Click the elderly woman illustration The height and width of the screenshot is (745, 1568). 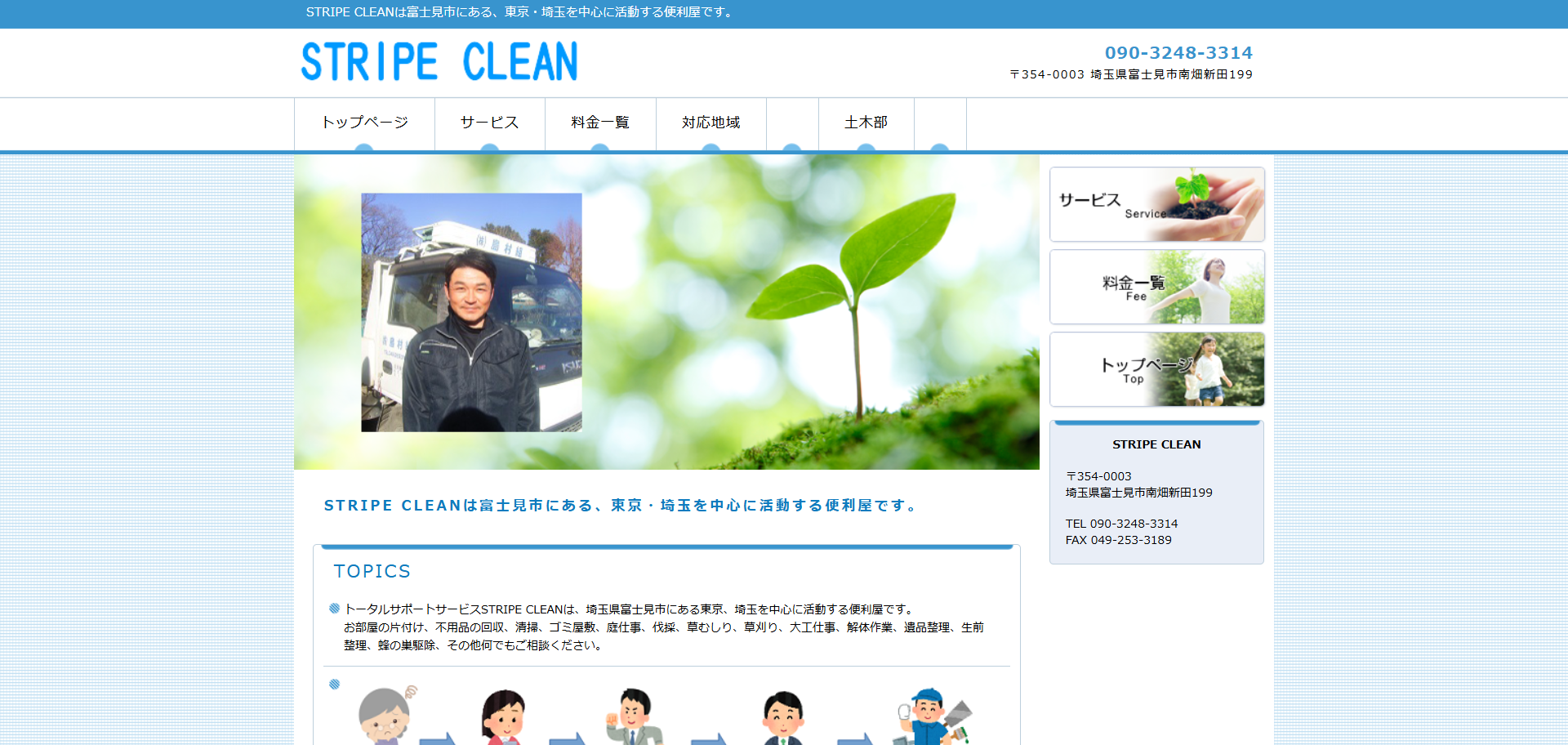(386, 716)
